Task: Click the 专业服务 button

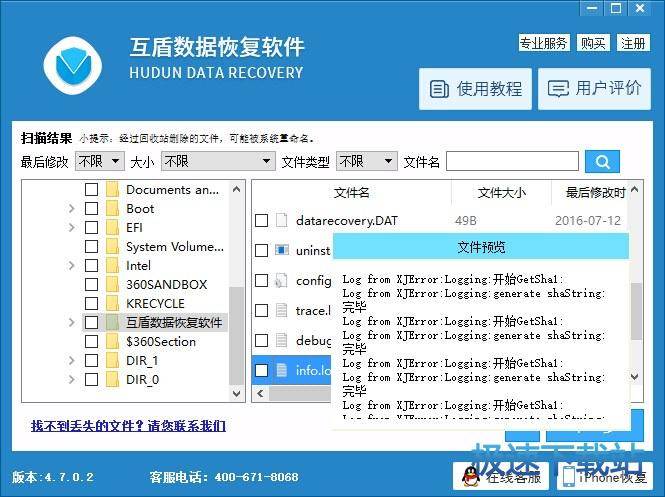Action: (544, 43)
